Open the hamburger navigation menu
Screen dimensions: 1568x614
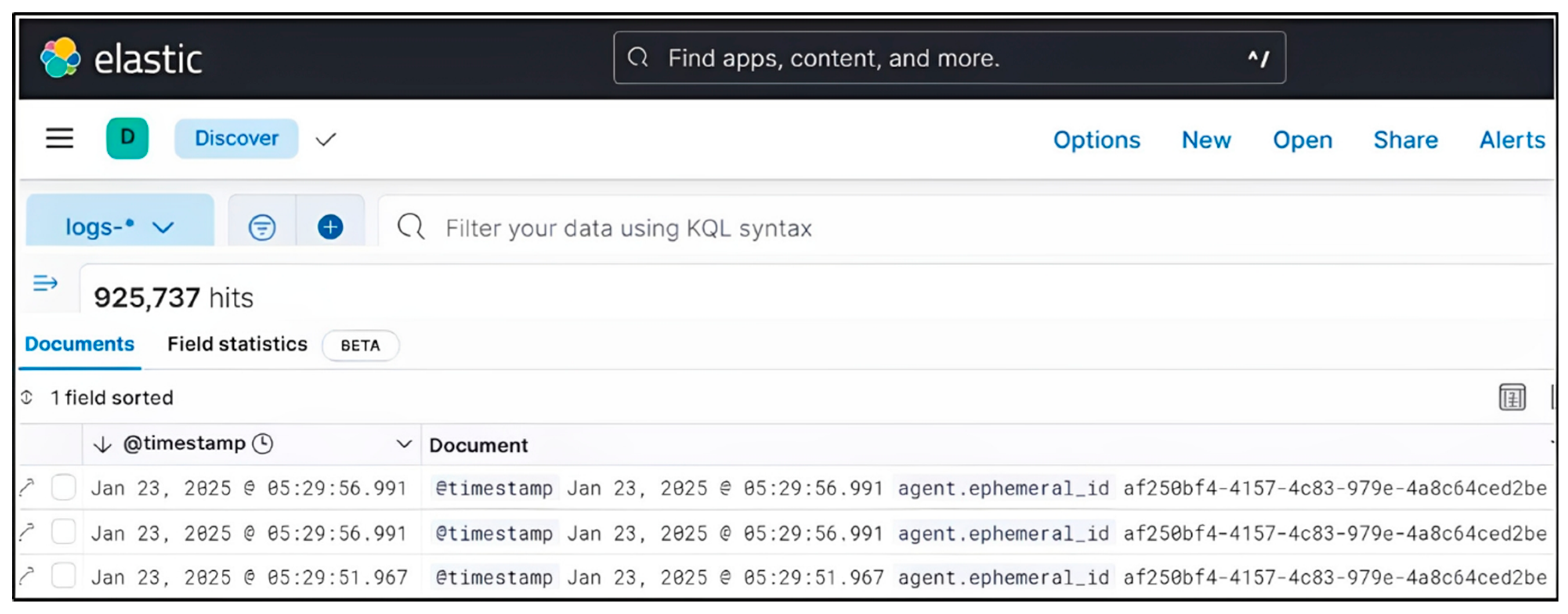point(60,139)
